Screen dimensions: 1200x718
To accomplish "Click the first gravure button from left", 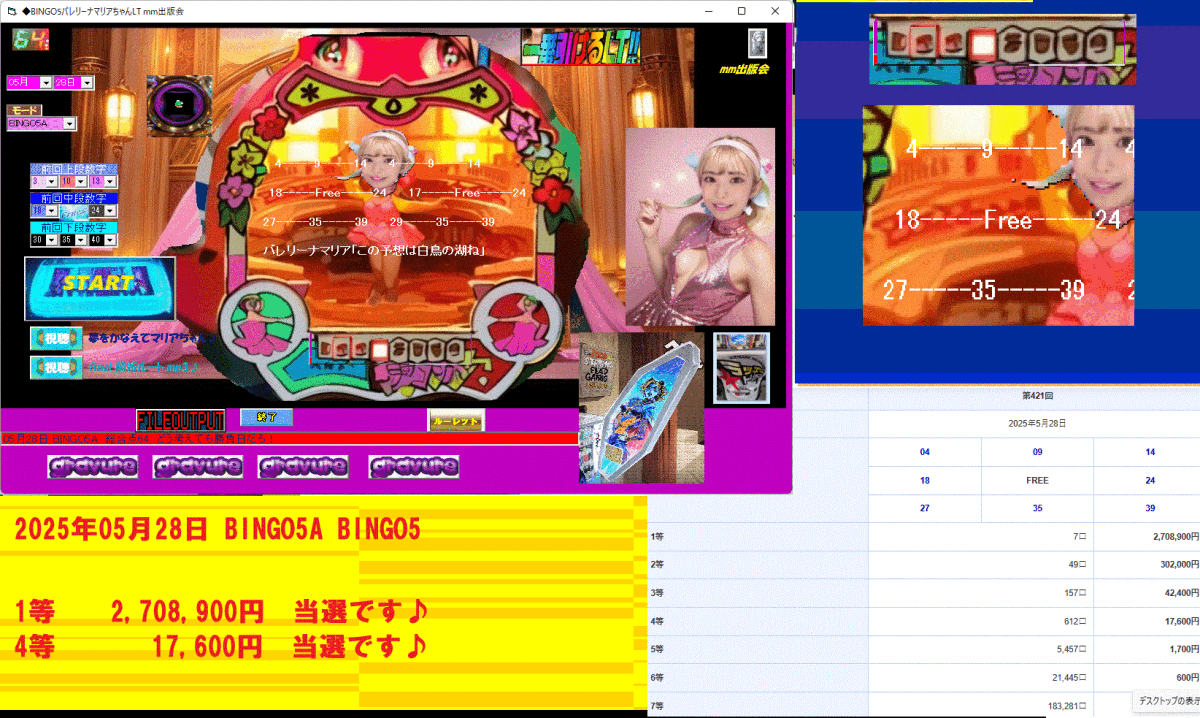I will 93,467.
